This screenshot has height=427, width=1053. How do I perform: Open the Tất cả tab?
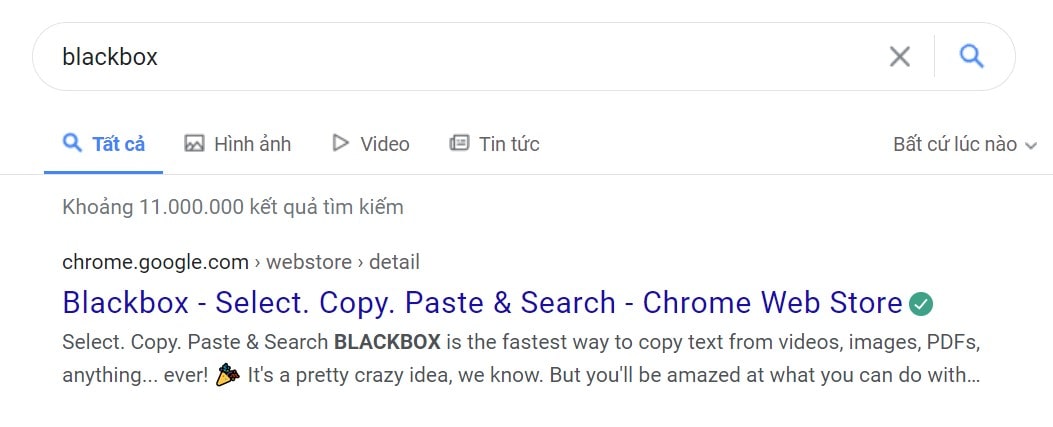click(x=103, y=144)
